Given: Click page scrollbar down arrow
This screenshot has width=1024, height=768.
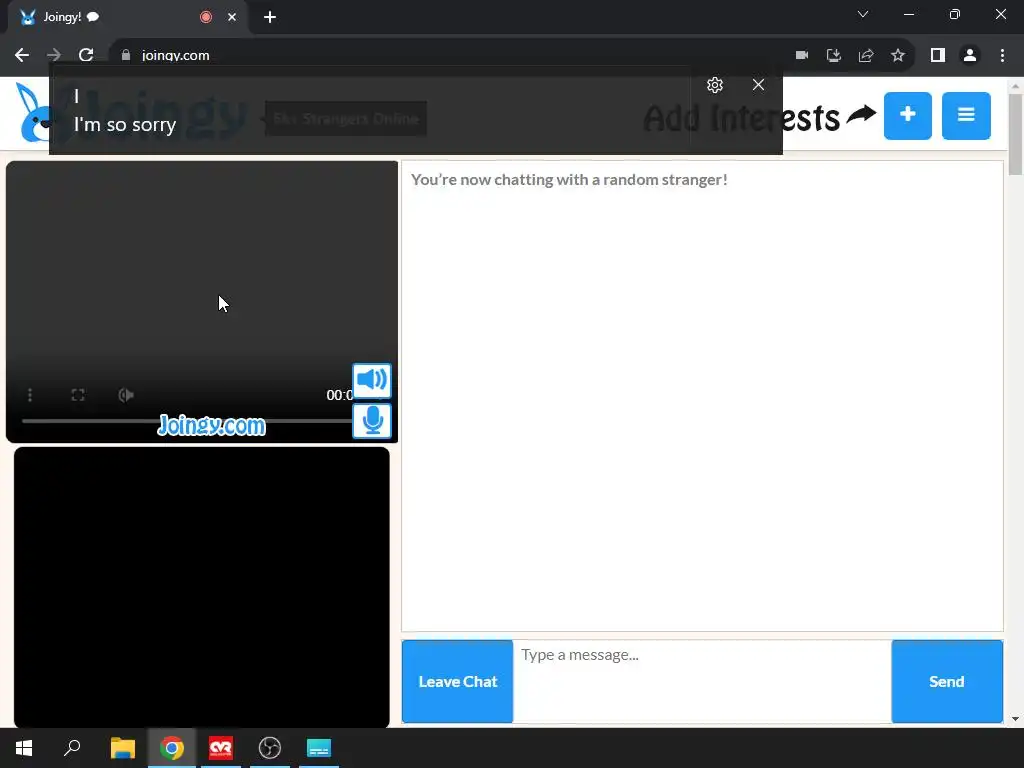Looking at the screenshot, I should click(1015, 719).
